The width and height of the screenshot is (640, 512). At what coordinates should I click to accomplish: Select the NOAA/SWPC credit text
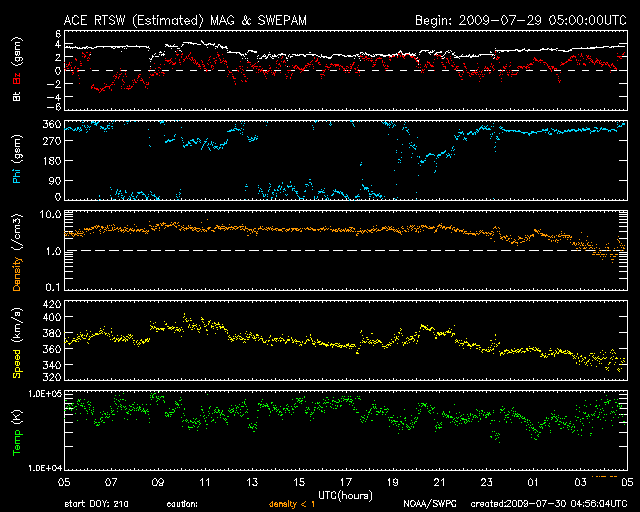(430, 504)
